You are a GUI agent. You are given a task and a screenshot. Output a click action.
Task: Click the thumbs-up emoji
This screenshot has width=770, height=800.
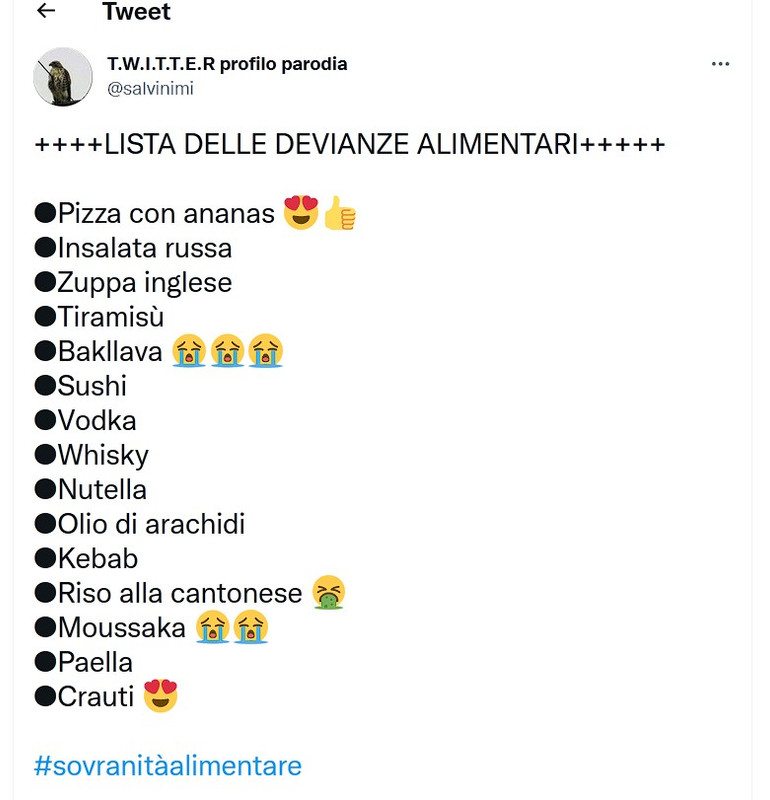(x=340, y=213)
